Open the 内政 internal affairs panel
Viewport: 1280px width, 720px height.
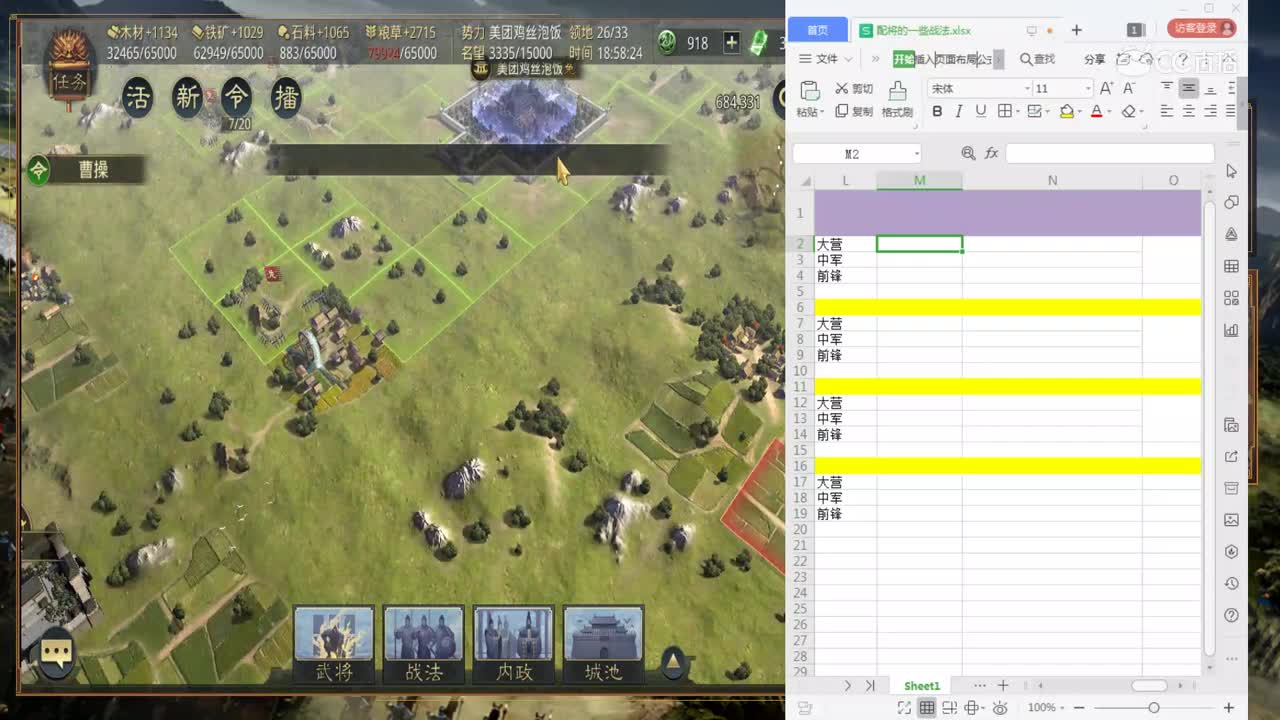tap(514, 645)
